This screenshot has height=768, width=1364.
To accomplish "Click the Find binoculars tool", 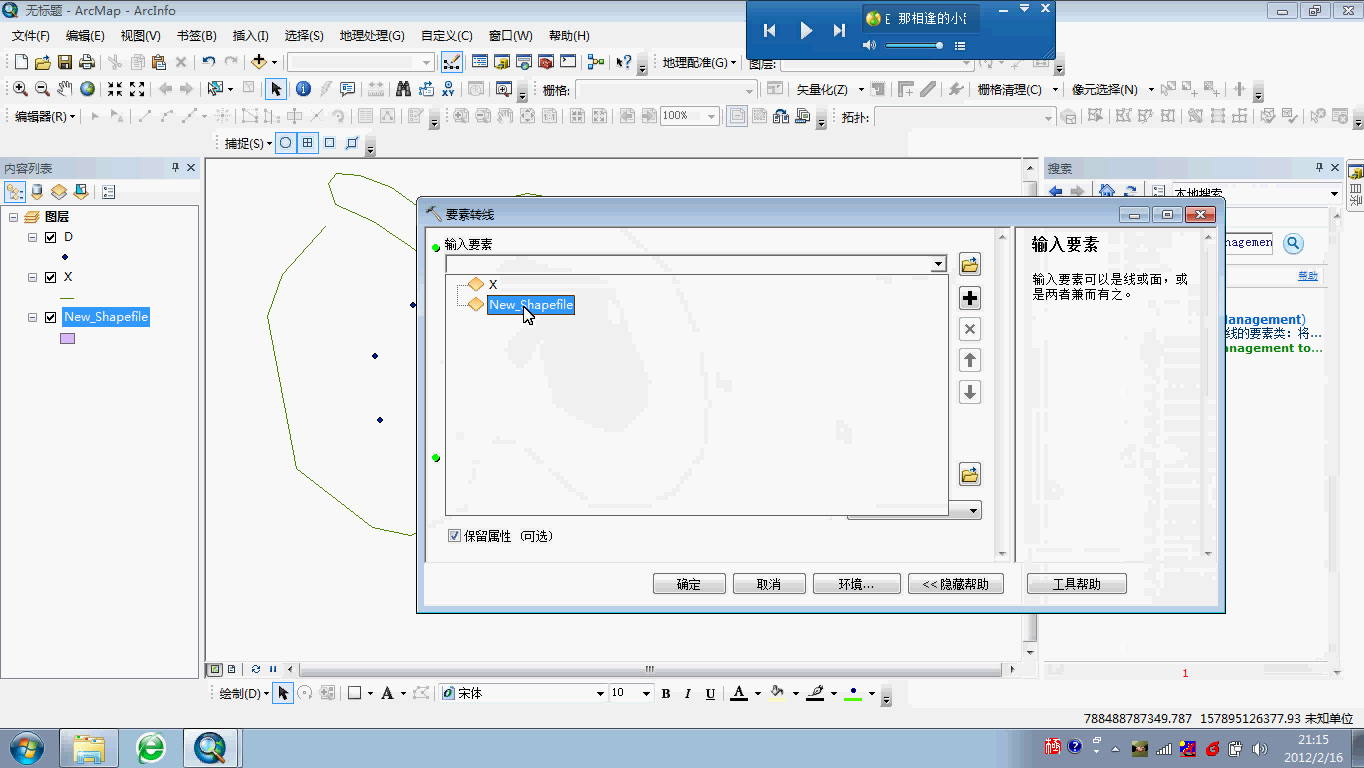I will click(403, 88).
